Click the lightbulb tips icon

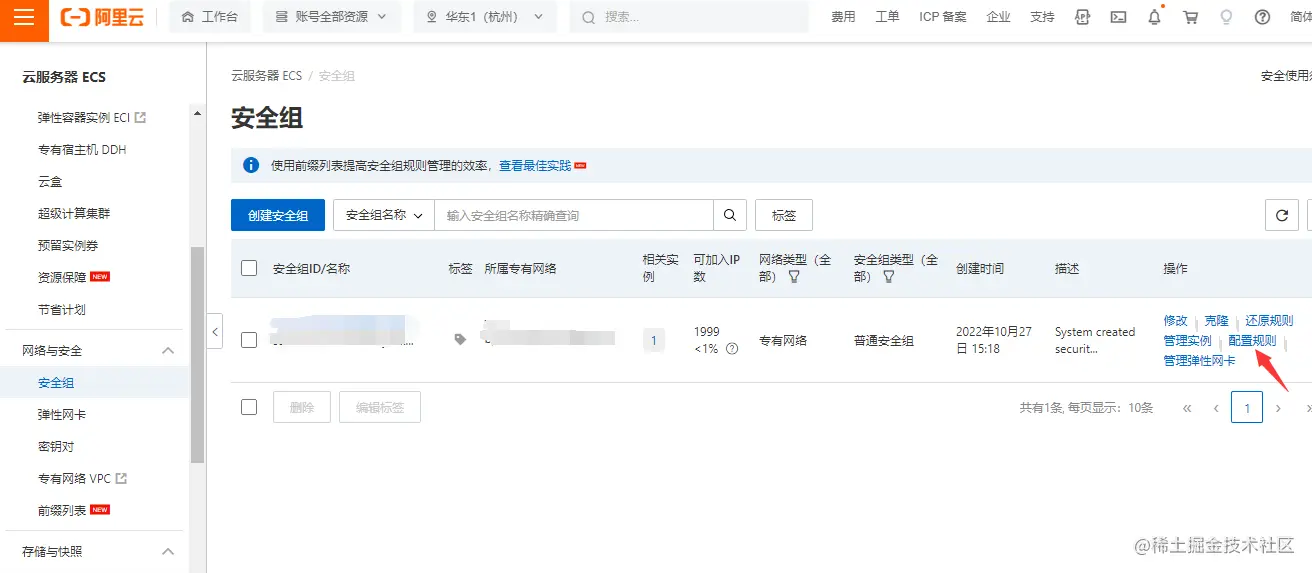click(1226, 17)
